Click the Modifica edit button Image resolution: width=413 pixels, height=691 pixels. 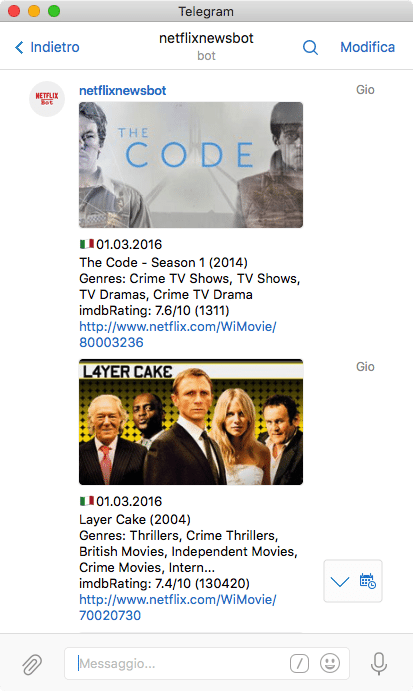(367, 47)
